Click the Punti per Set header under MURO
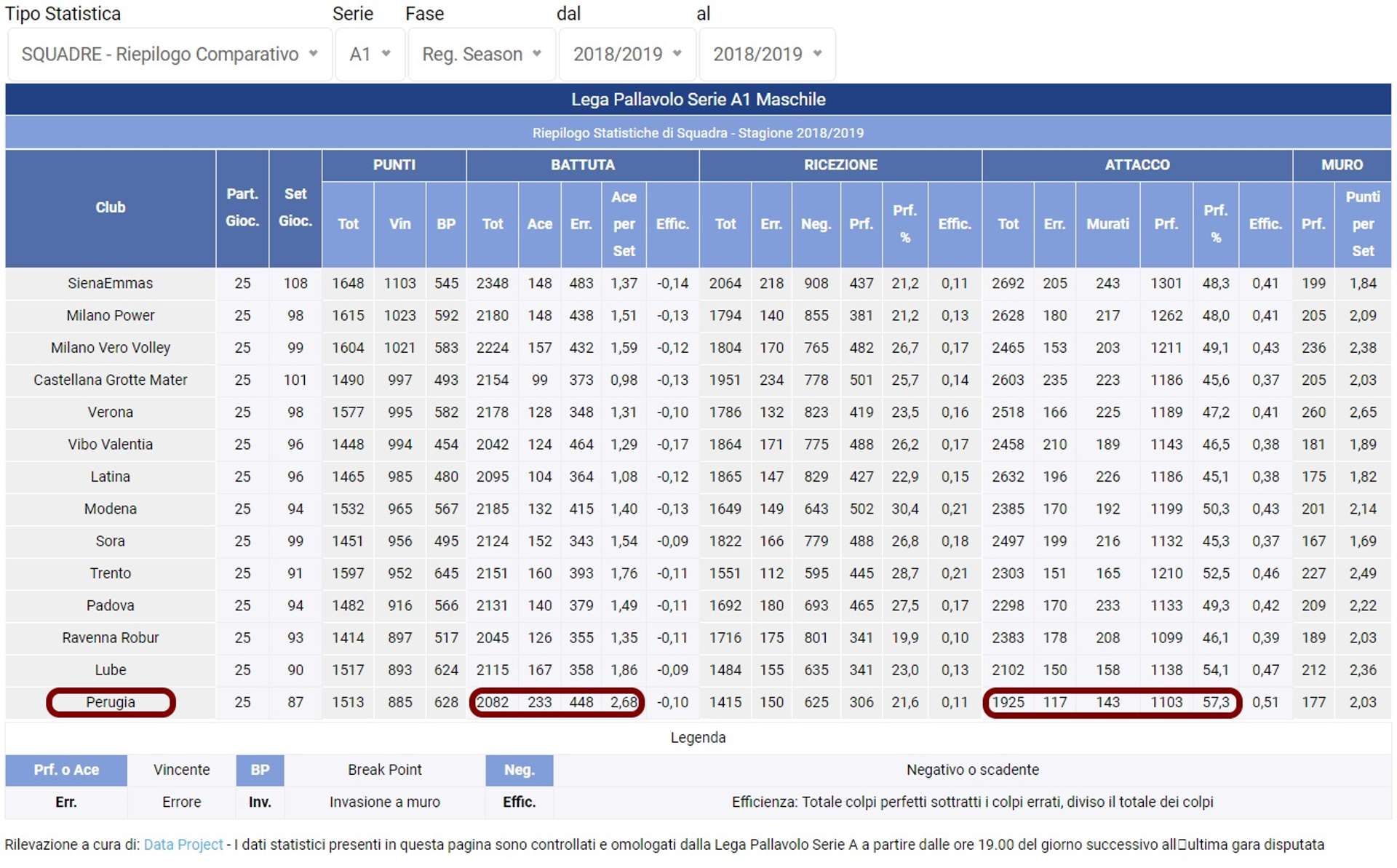 coord(1362,224)
